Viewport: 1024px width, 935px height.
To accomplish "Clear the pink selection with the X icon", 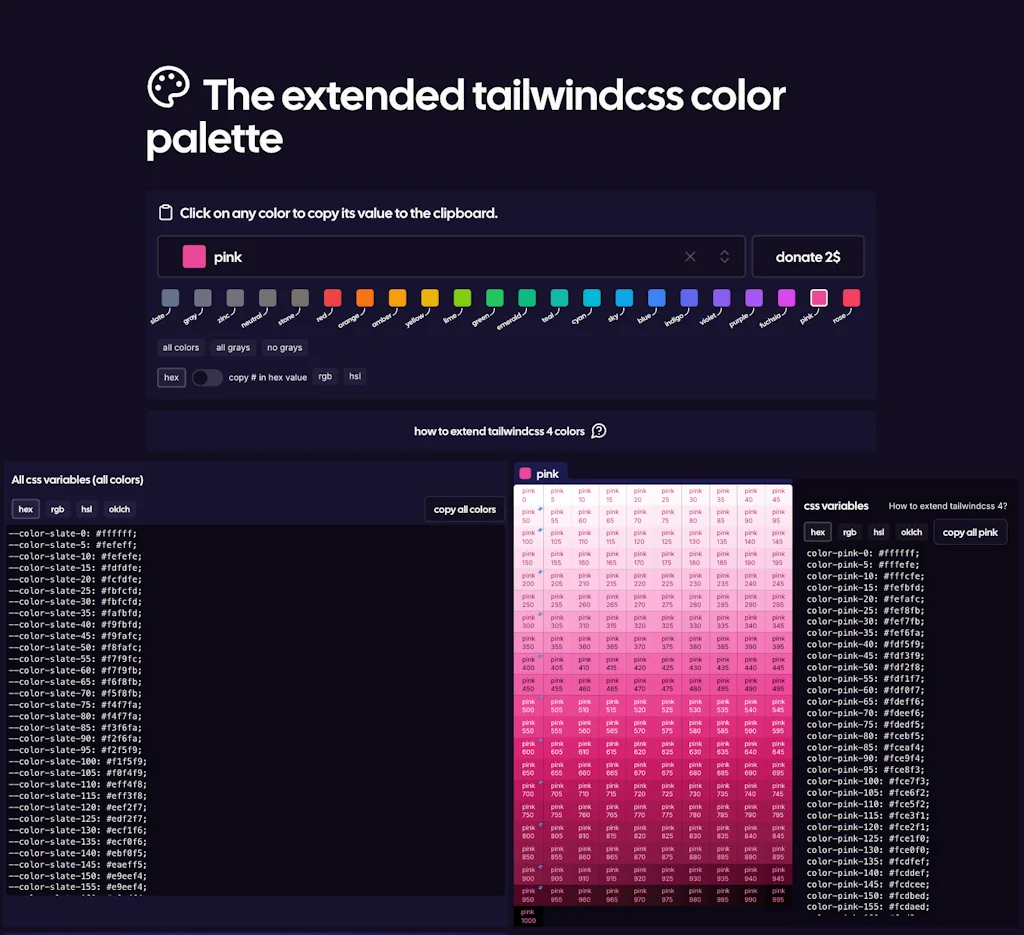I will click(x=690, y=257).
